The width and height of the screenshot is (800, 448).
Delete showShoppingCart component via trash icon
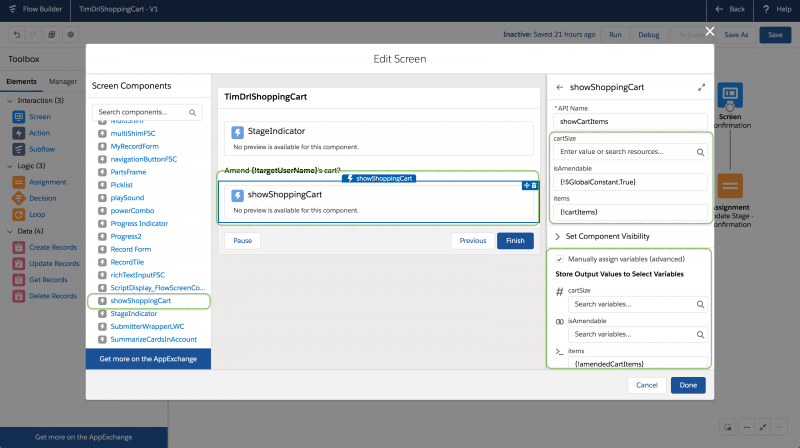pos(534,186)
